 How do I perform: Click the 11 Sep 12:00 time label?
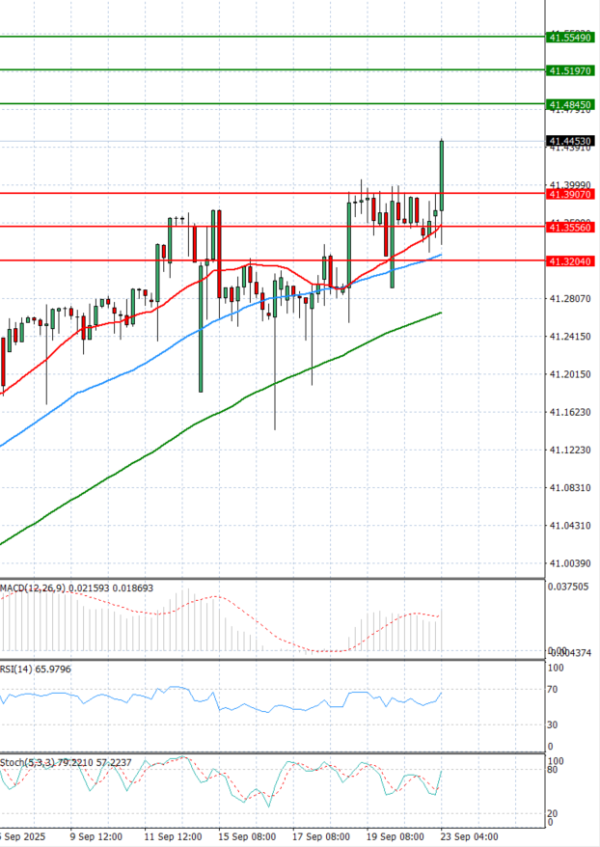(x=173, y=837)
